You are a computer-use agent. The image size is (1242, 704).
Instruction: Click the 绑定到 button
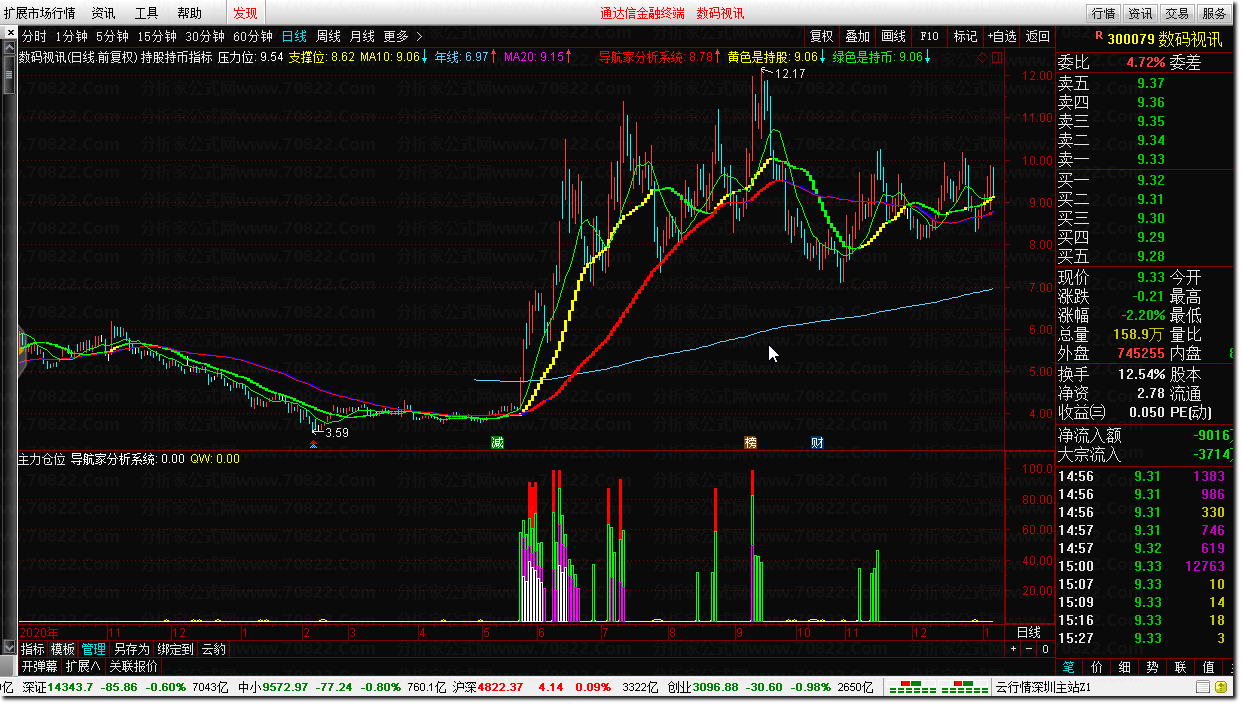[175, 649]
